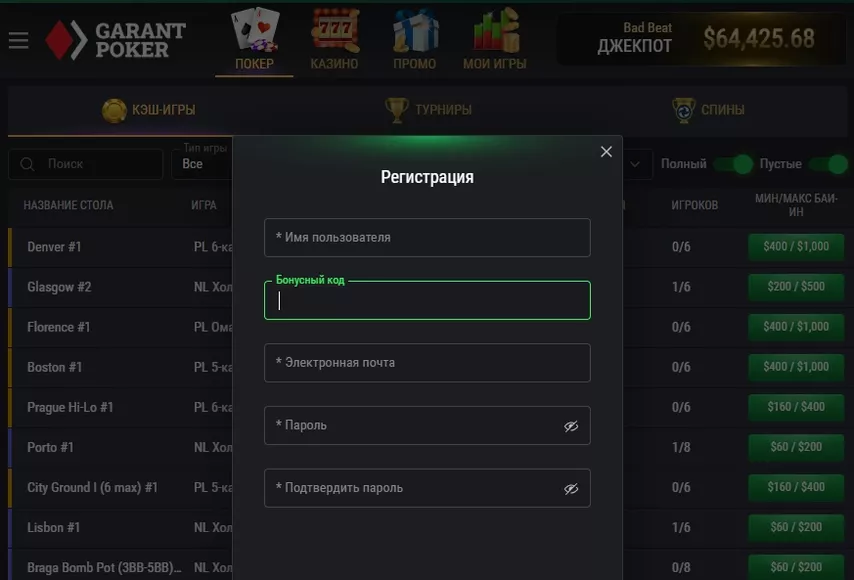Toggle the Полный tables switch

(x=733, y=163)
